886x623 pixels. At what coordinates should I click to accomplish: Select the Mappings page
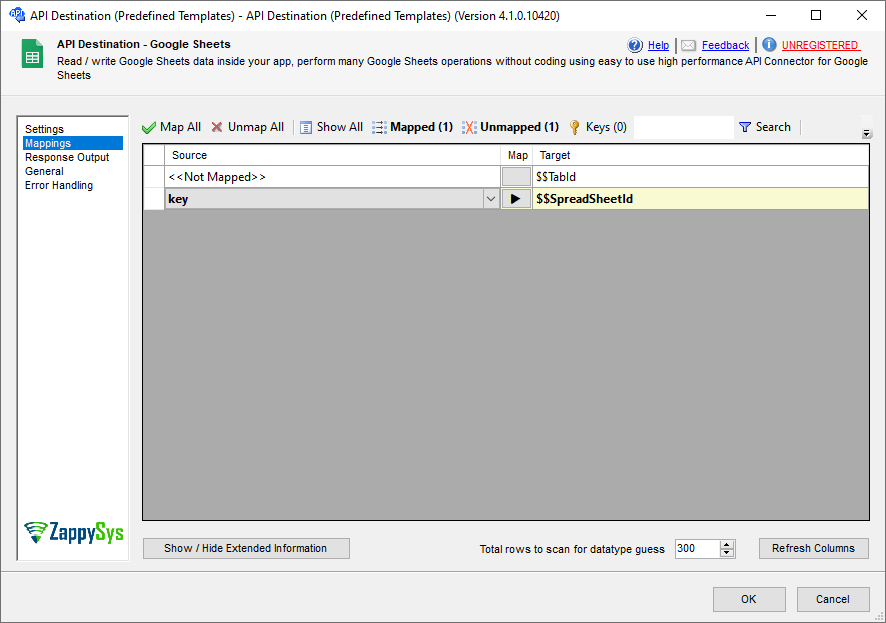coord(72,143)
